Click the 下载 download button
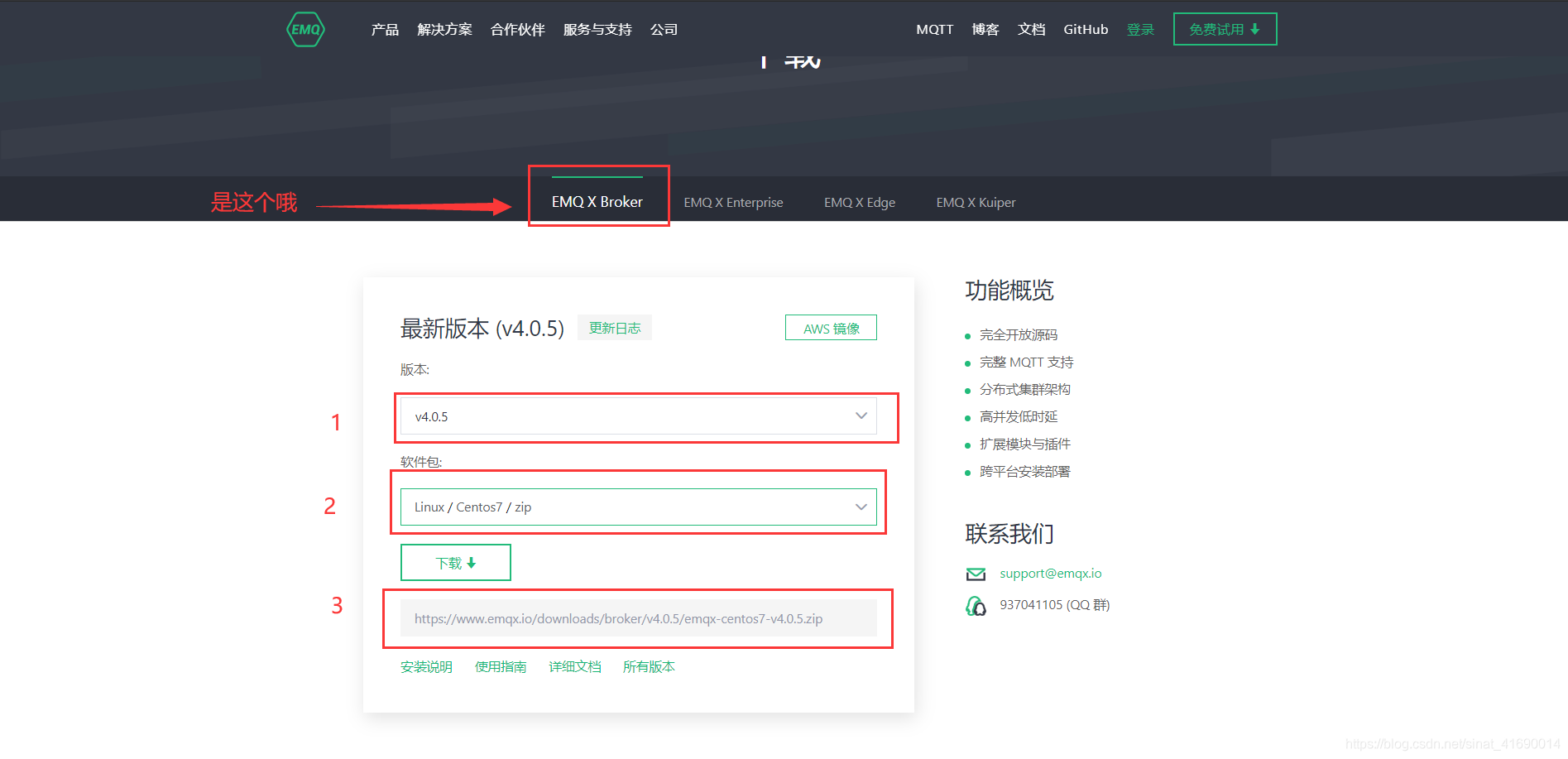The width and height of the screenshot is (1568, 759). [456, 563]
